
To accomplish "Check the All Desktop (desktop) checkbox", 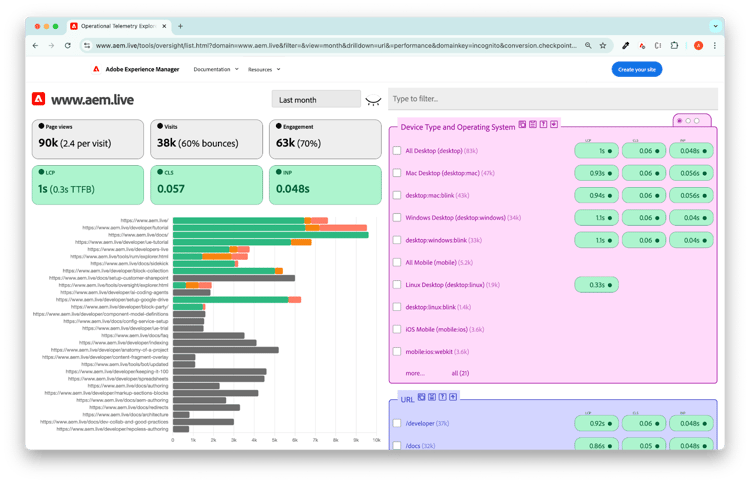I will tap(397, 151).
